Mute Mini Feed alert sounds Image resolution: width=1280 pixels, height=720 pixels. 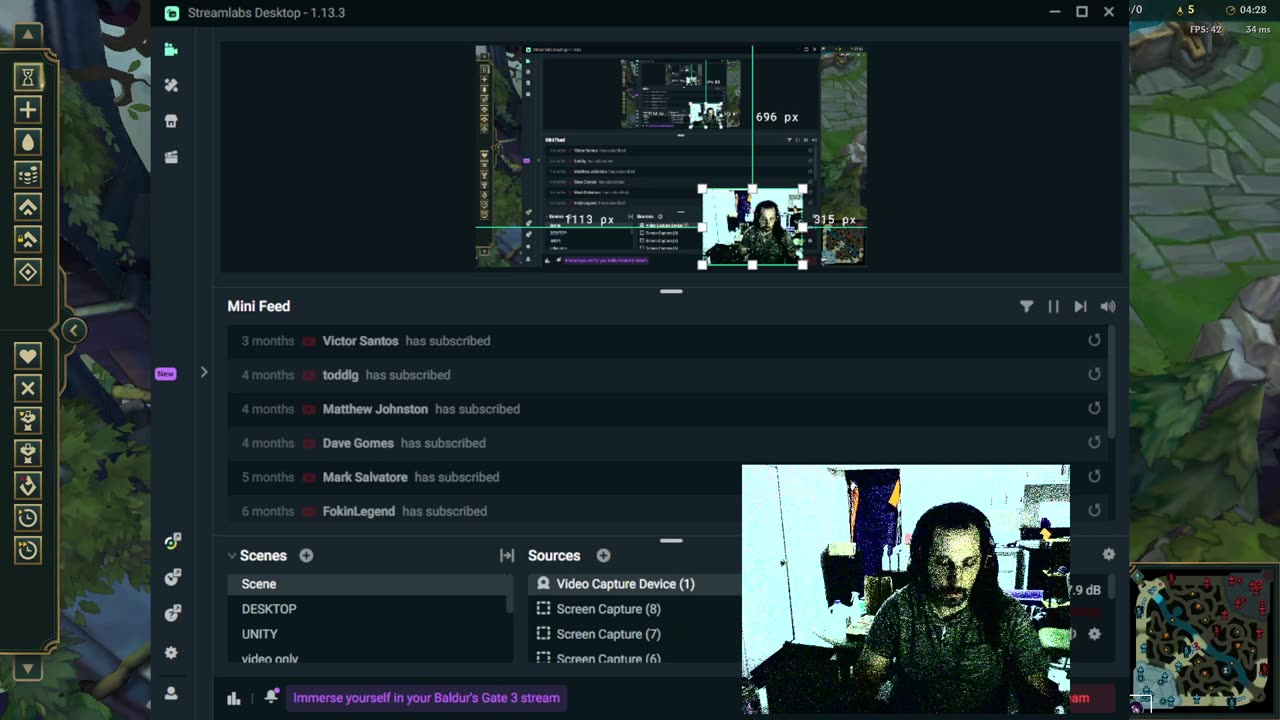point(1107,307)
